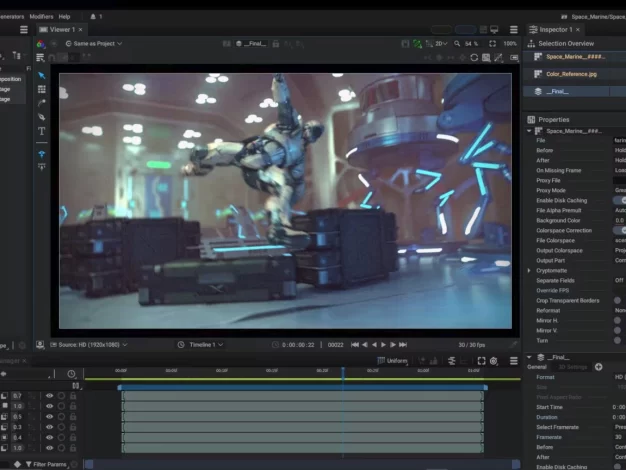The height and width of the screenshot is (470, 626).
Task: Jump to the first frame
Action: [x=354, y=345]
